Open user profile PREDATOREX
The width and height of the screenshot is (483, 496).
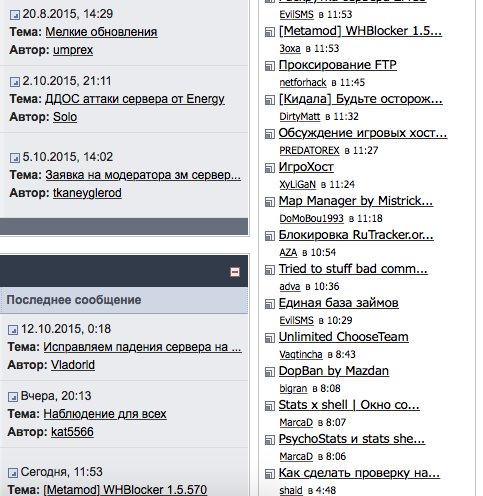[309, 151]
